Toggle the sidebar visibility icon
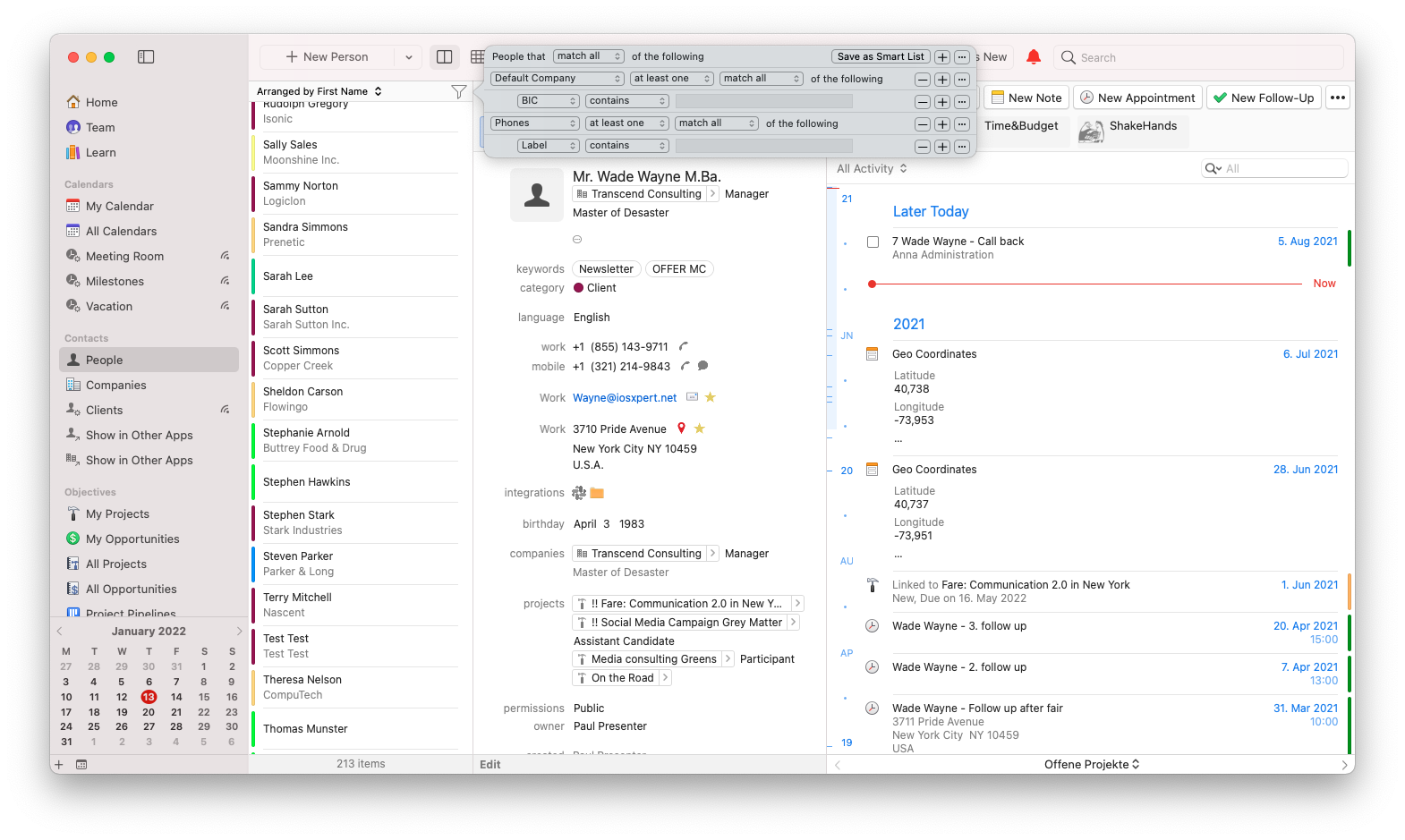 [146, 57]
